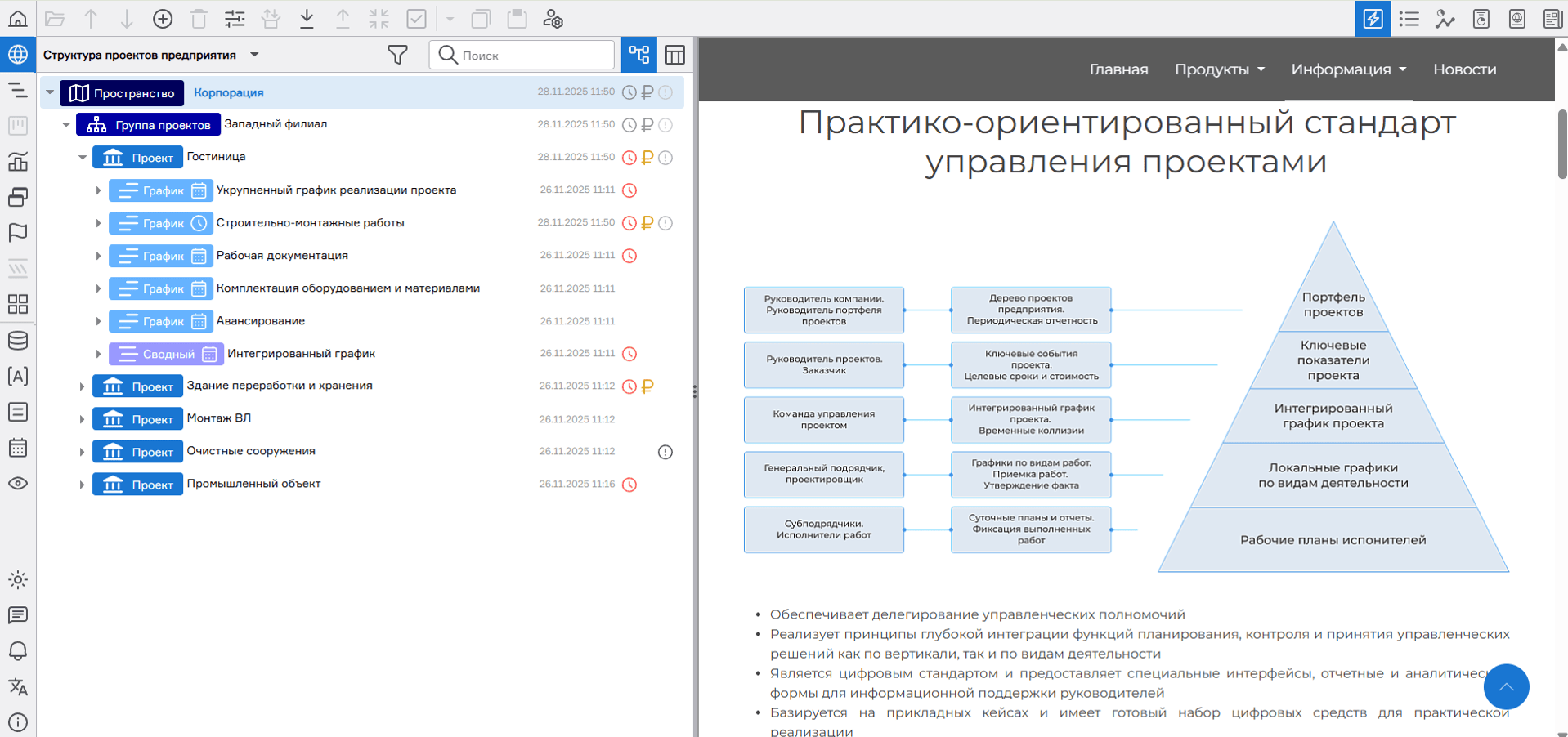Click the Новости navigation link
Viewport: 1568px width, 737px height.
point(1464,69)
